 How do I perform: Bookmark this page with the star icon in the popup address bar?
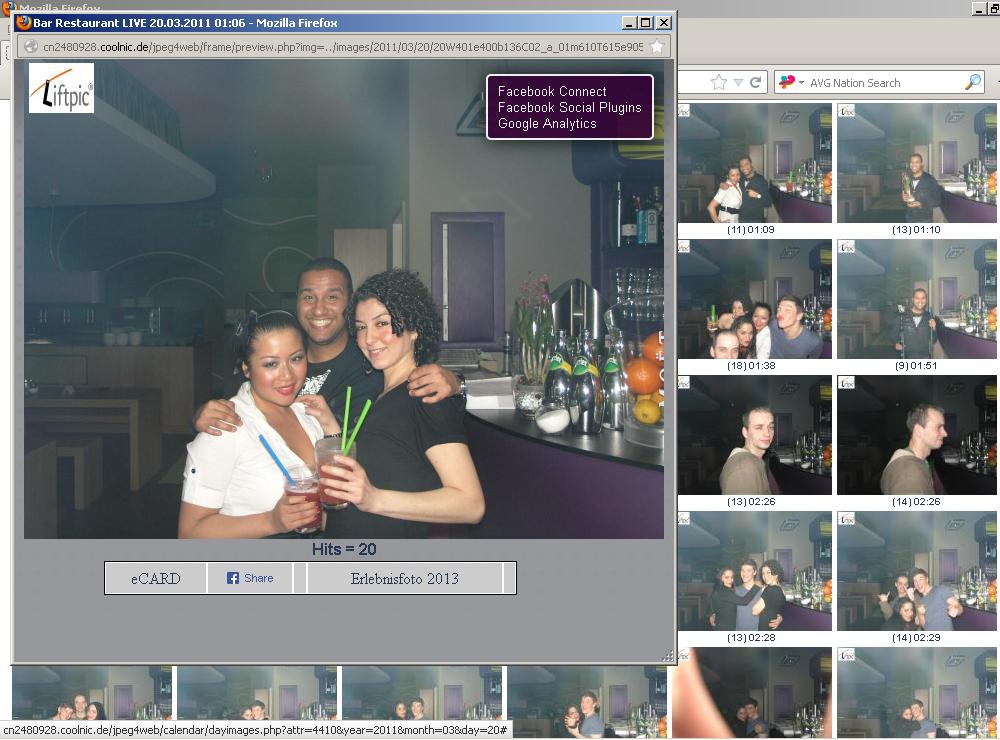coord(657,46)
